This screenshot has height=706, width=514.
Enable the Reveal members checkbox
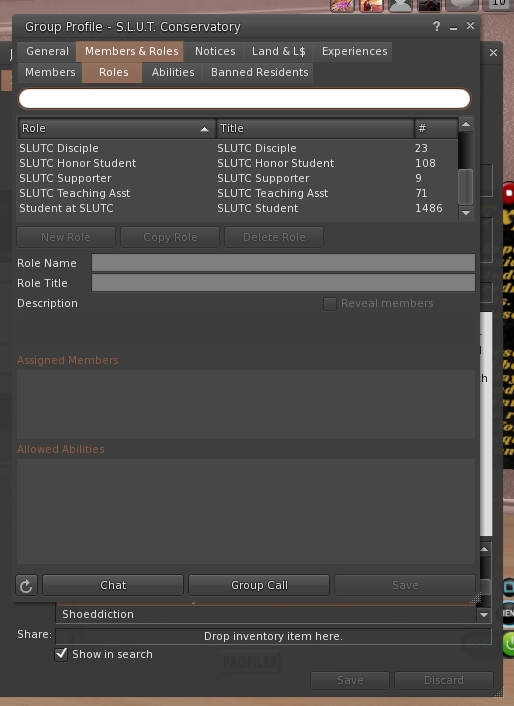pyautogui.click(x=329, y=303)
